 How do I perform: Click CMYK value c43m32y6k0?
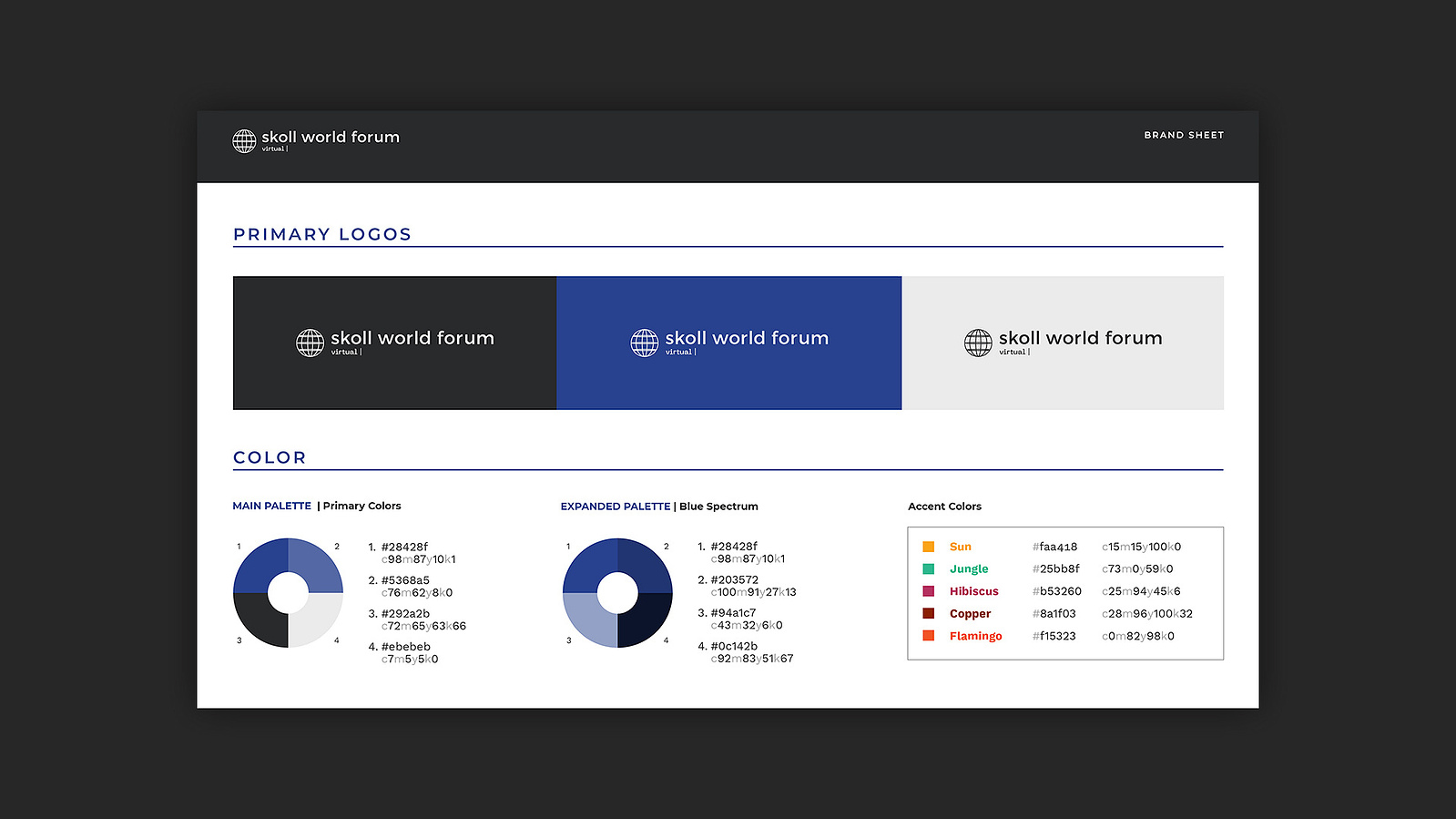point(747,625)
